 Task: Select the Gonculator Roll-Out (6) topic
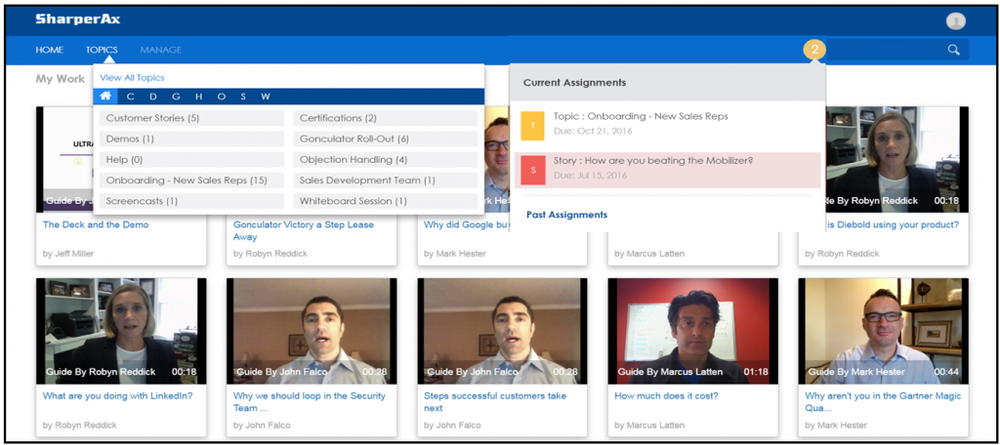pos(385,139)
